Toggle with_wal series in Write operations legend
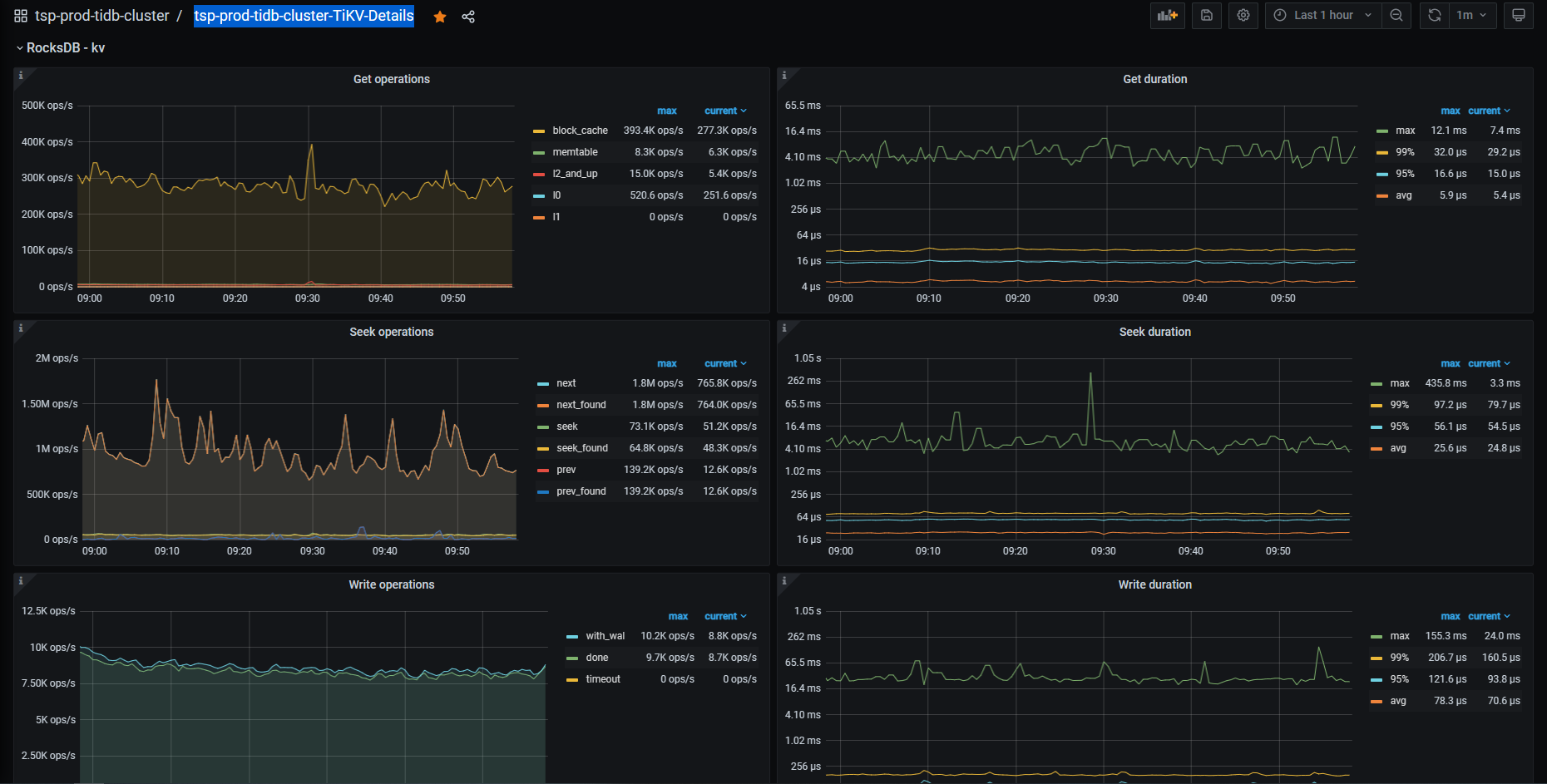The width and height of the screenshot is (1547, 784). 605,636
